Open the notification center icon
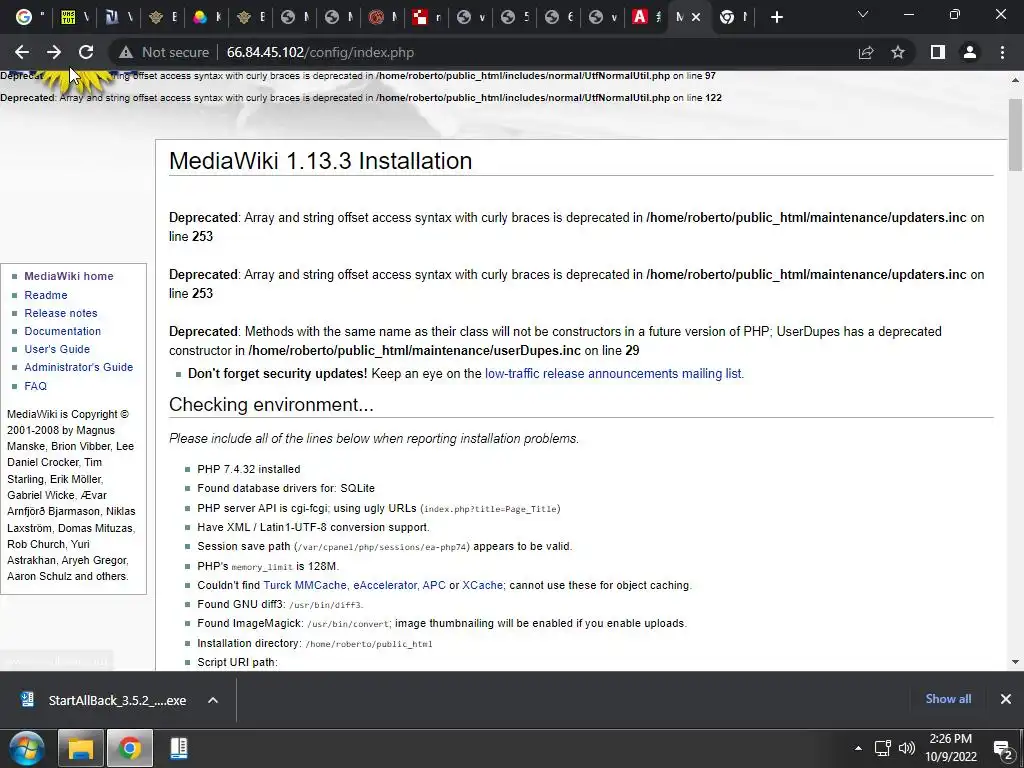 pyautogui.click(x=1002, y=748)
